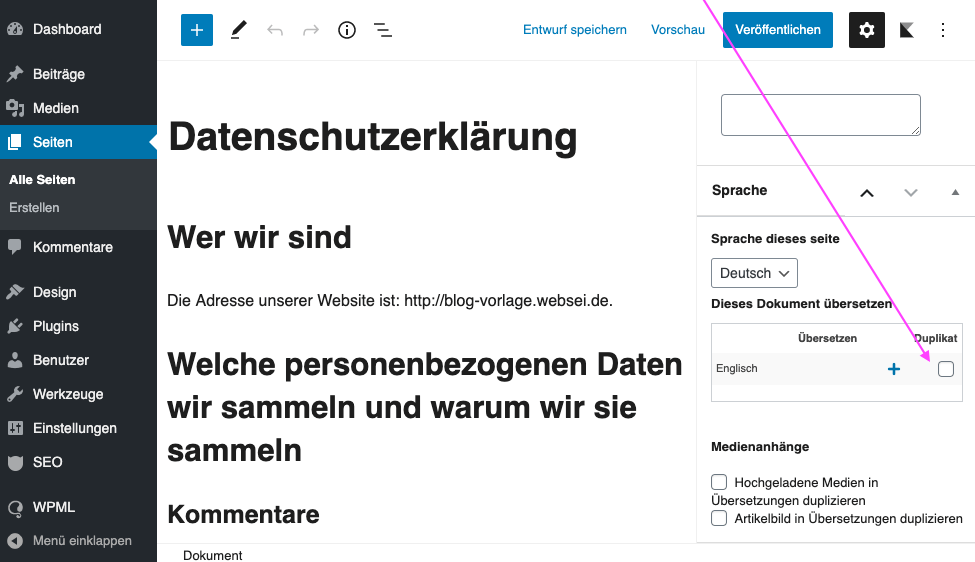Viewport: 975px width, 562px height.
Task: Open the list view outline icon
Action: tap(382, 30)
